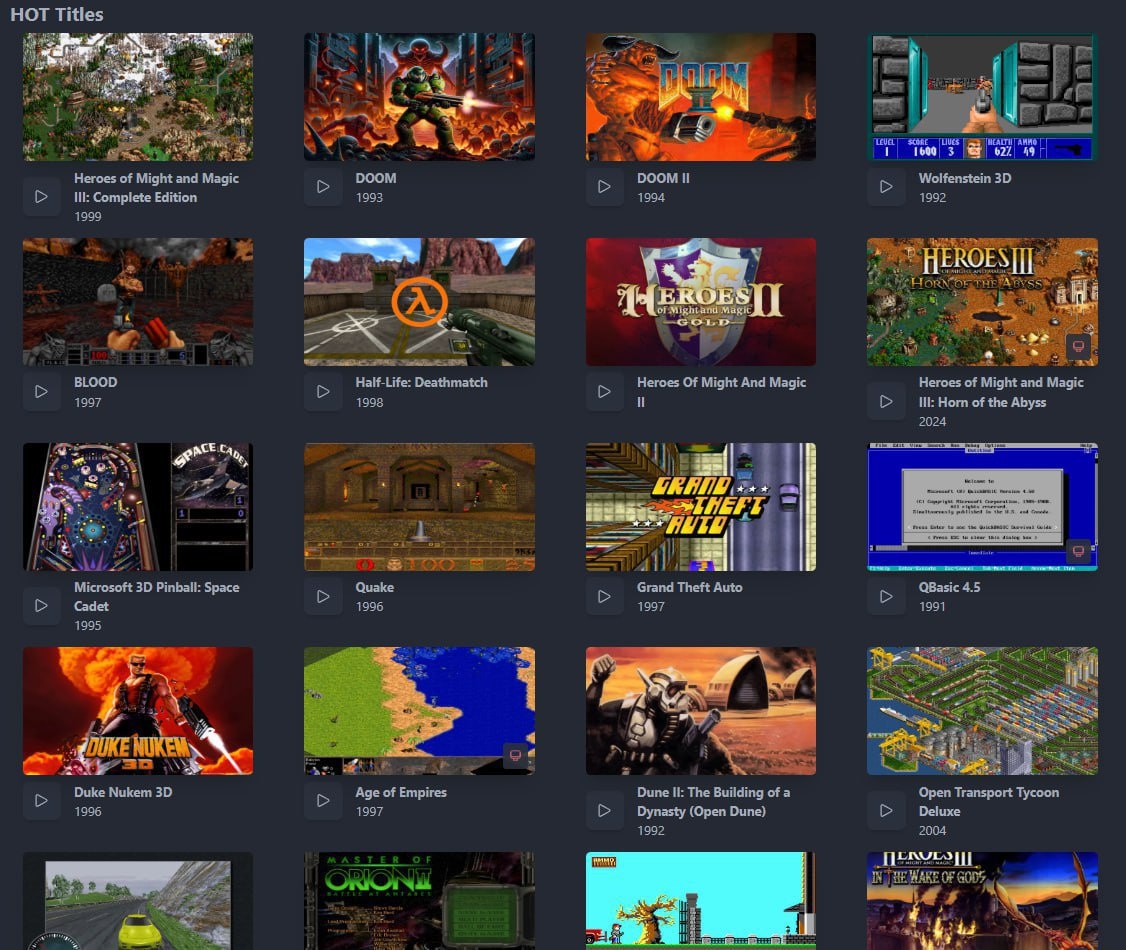1126x950 pixels.
Task: Open the 'DOOM II' title link
Action: [663, 178]
